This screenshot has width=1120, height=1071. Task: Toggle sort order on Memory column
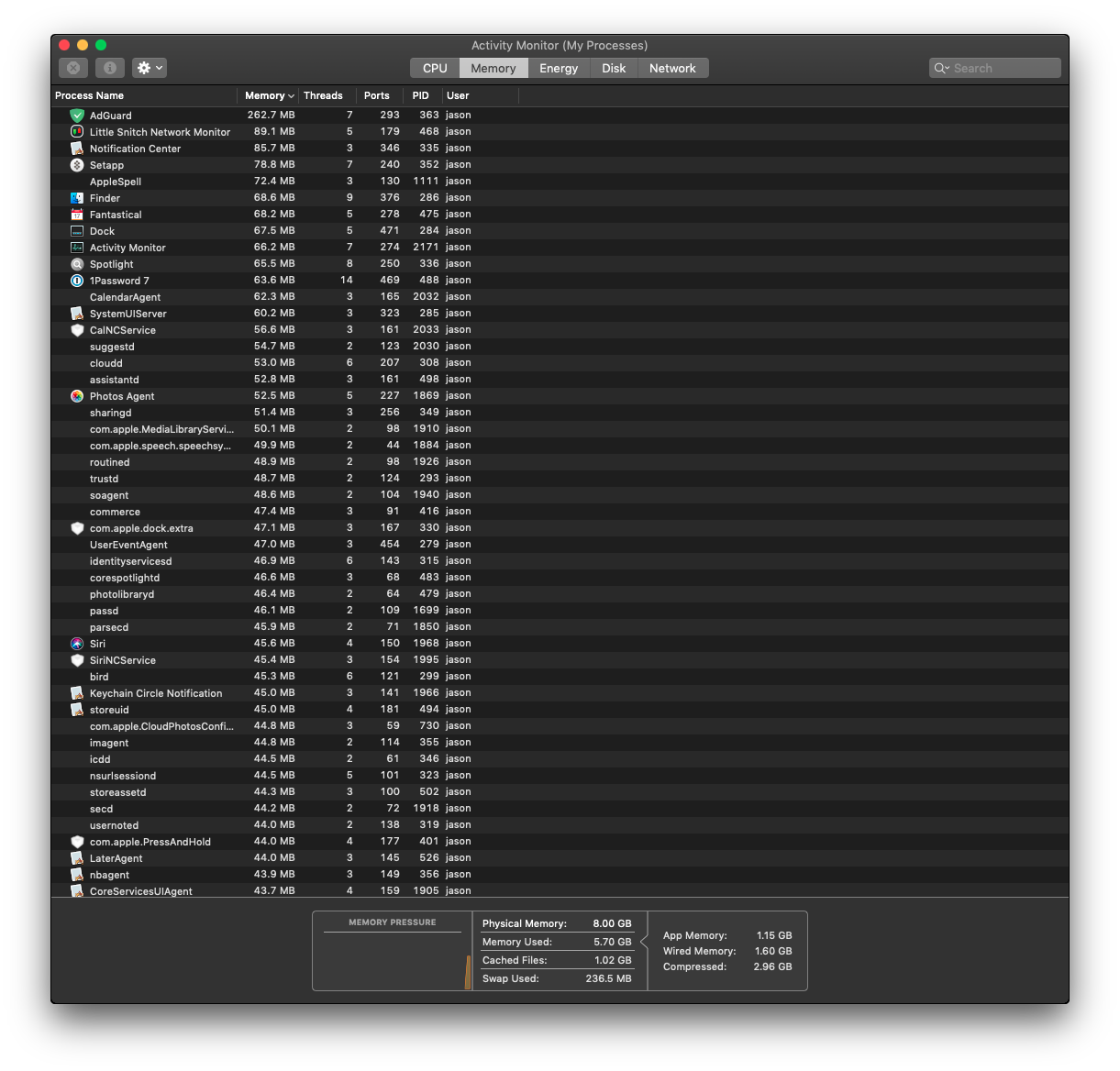[x=268, y=95]
